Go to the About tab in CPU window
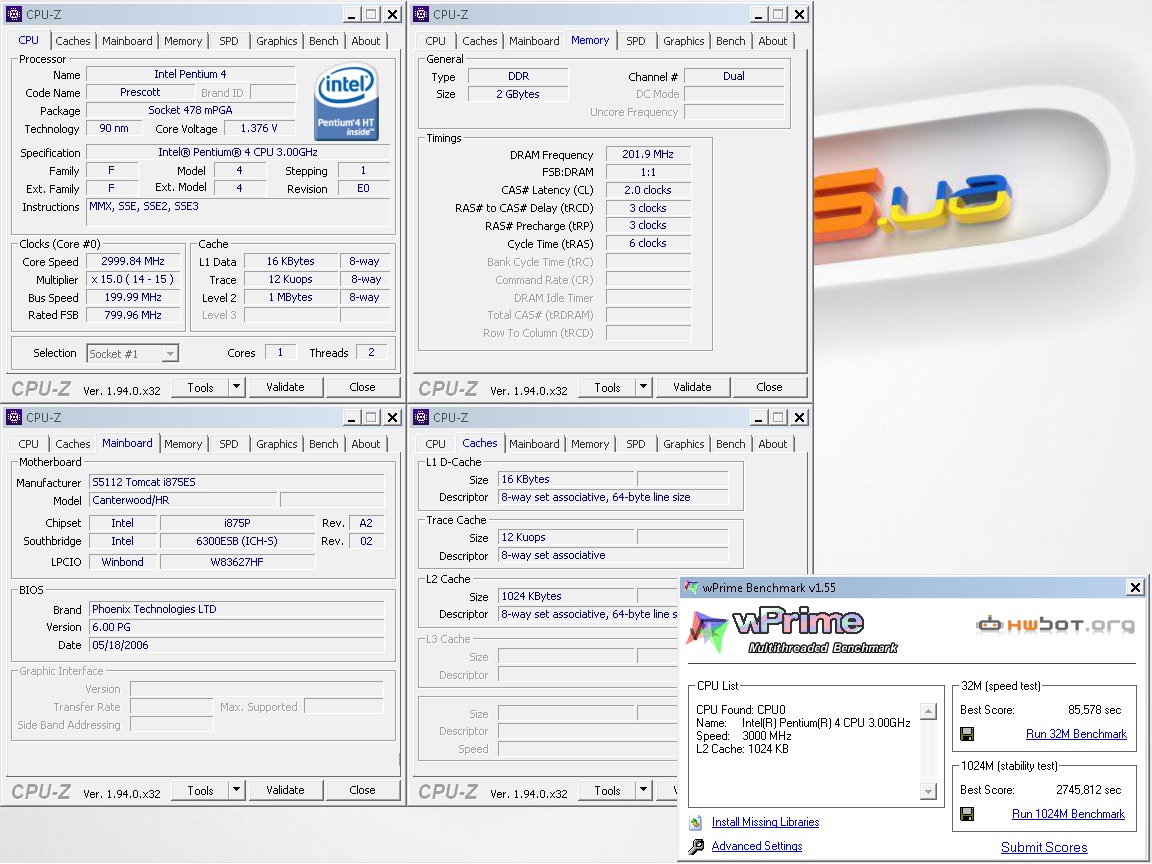Viewport: 1152px width, 864px height. tap(365, 41)
